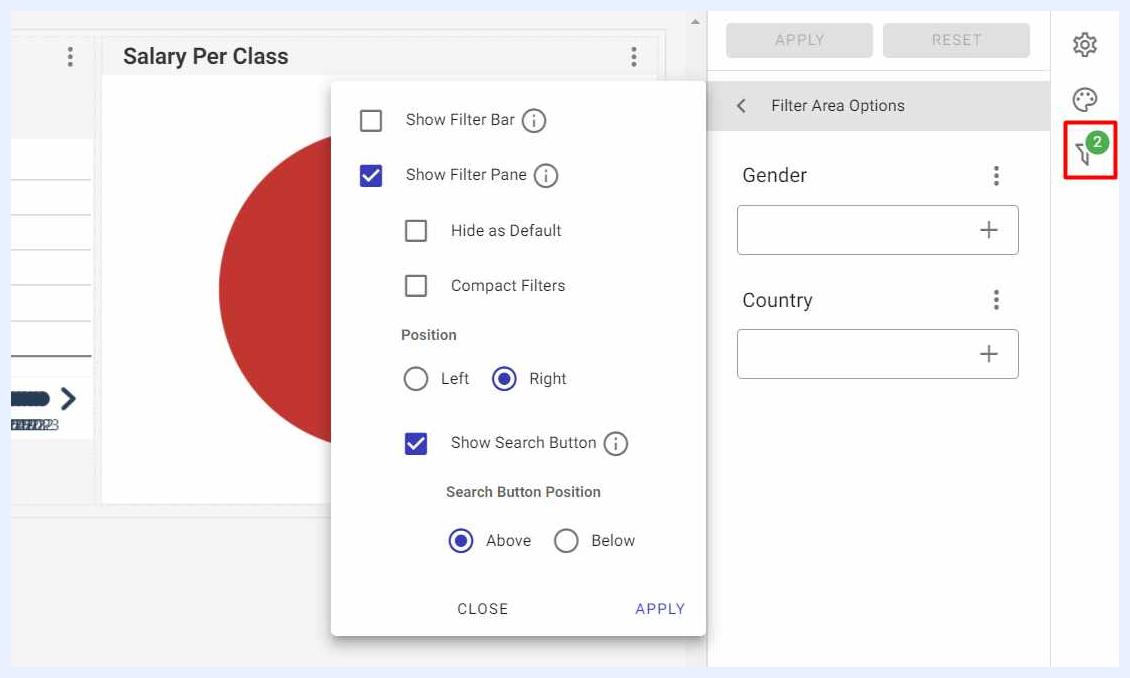
Task: Uncheck the Show Filter Pane checkbox
Action: pyautogui.click(x=371, y=175)
